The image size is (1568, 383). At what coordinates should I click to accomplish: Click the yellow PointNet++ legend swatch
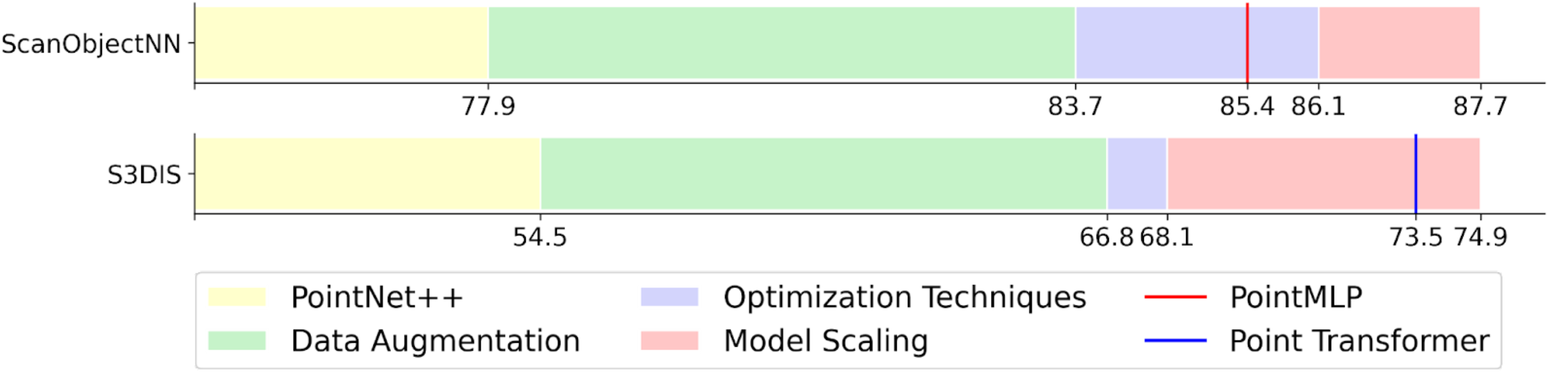[x=237, y=297]
